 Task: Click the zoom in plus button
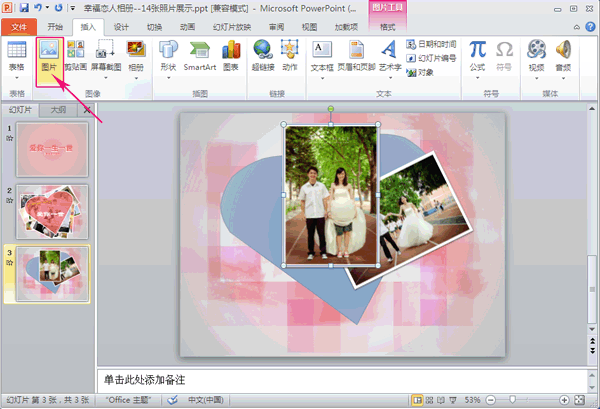click(565, 399)
